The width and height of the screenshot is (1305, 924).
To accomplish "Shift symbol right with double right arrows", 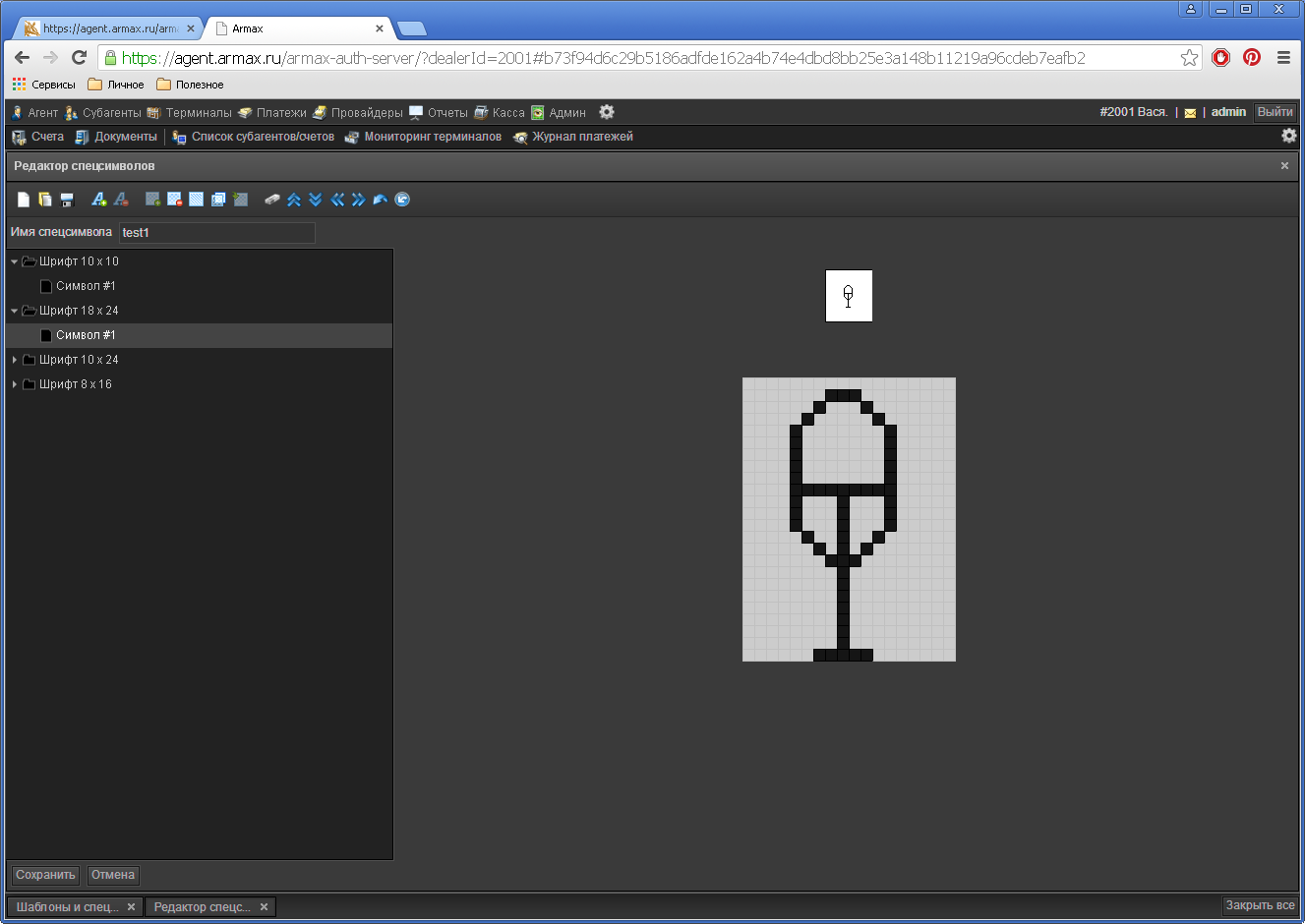I will [359, 200].
